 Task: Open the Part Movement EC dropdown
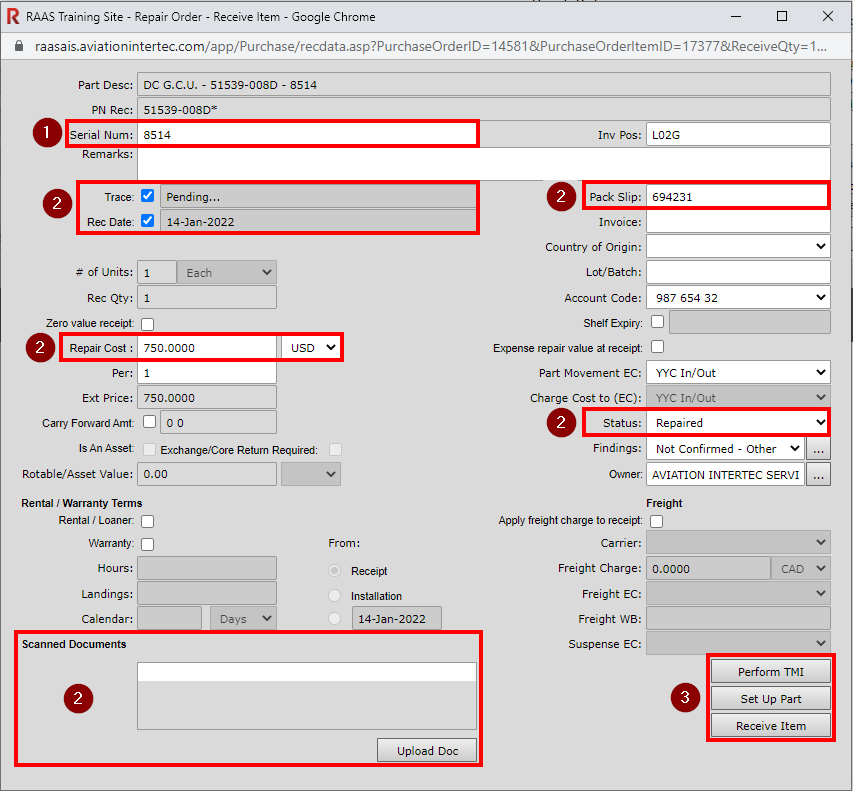(x=737, y=373)
